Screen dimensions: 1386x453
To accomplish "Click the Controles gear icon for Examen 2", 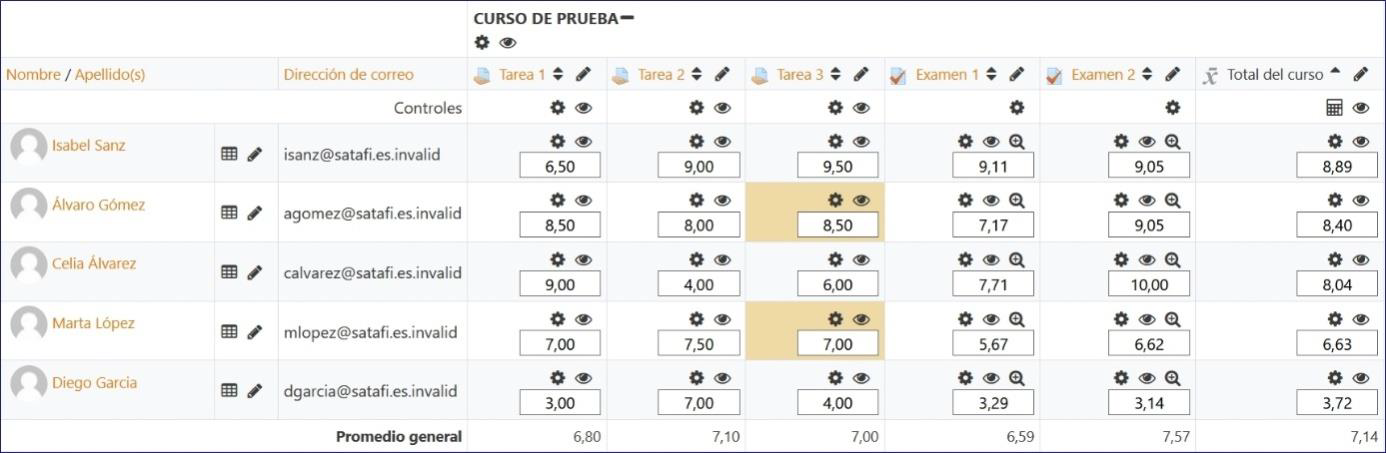I will 1173,108.
